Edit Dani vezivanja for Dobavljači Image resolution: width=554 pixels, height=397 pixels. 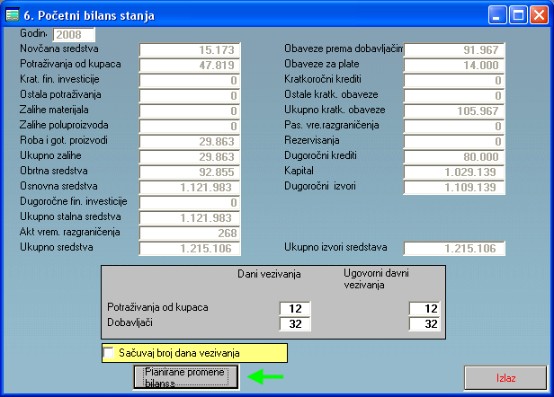click(x=295, y=324)
